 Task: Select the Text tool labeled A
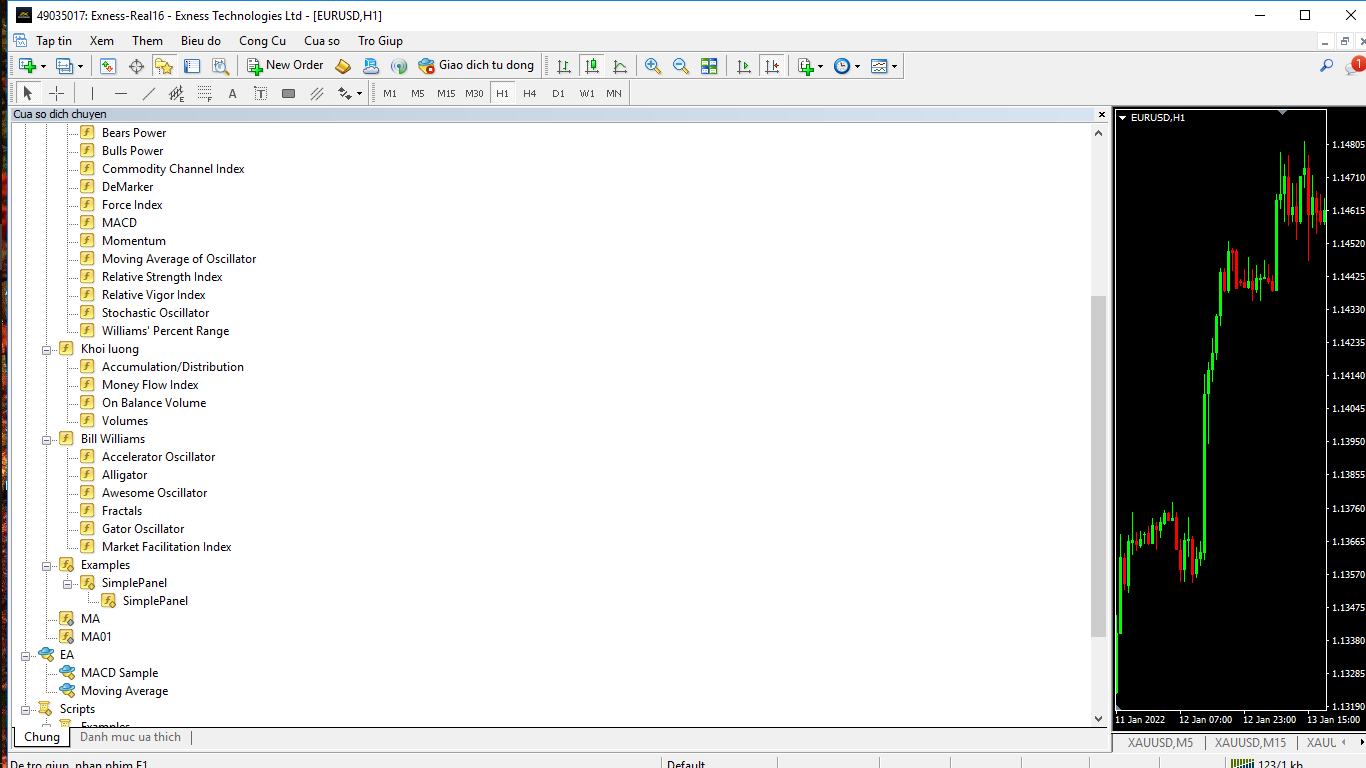(232, 93)
